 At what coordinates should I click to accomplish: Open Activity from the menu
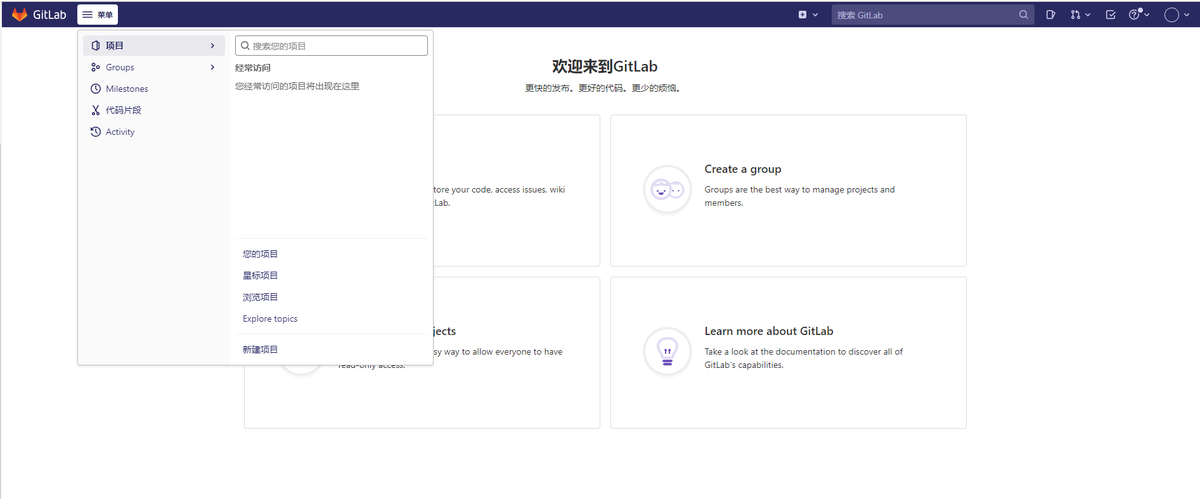click(x=154, y=132)
